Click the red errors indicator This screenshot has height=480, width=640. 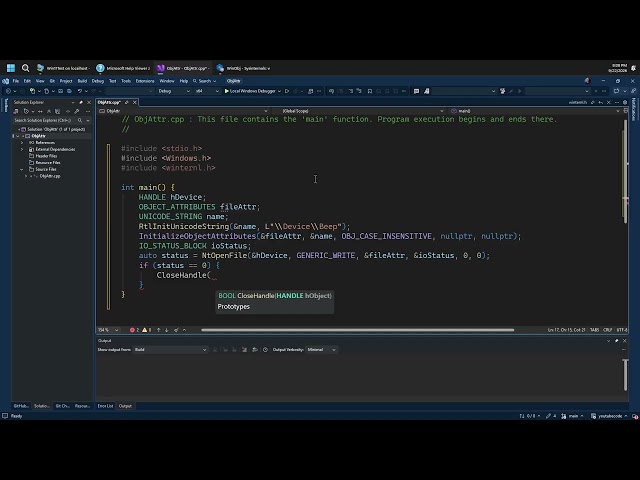click(134, 330)
